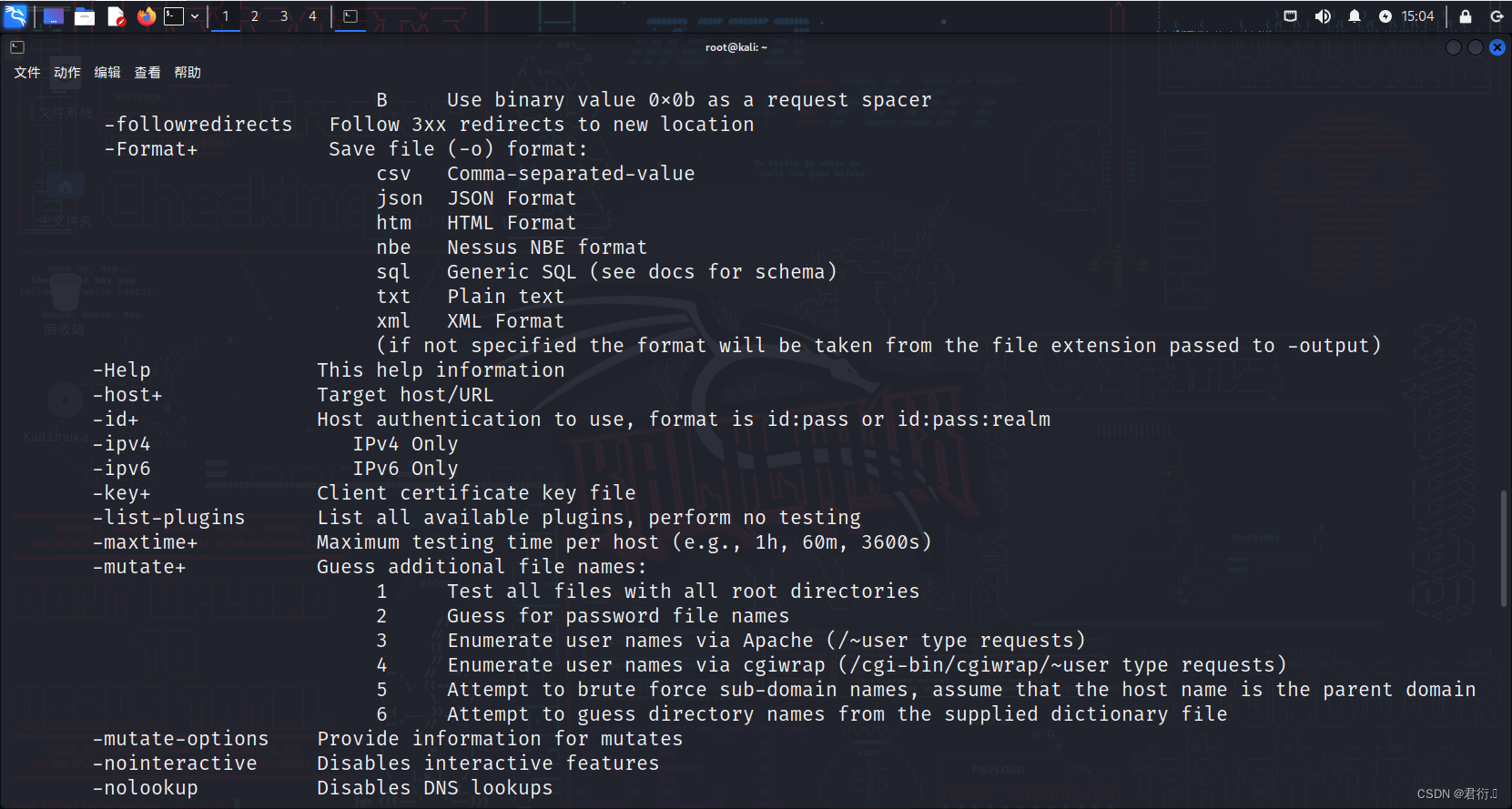
Task: Click the terminal window menu icon in title bar
Action: pos(17,47)
